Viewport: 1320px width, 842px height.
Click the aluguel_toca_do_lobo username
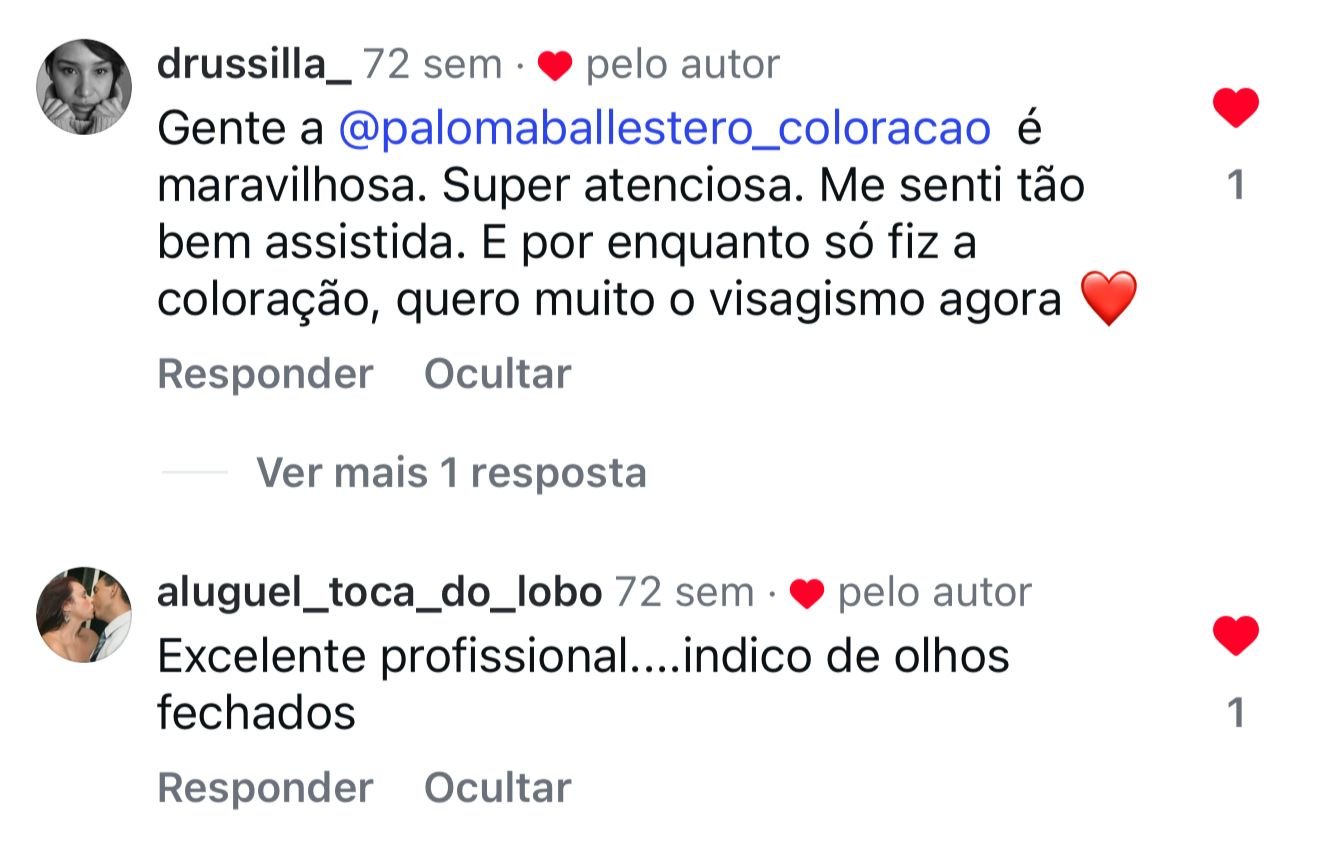[x=379, y=593]
